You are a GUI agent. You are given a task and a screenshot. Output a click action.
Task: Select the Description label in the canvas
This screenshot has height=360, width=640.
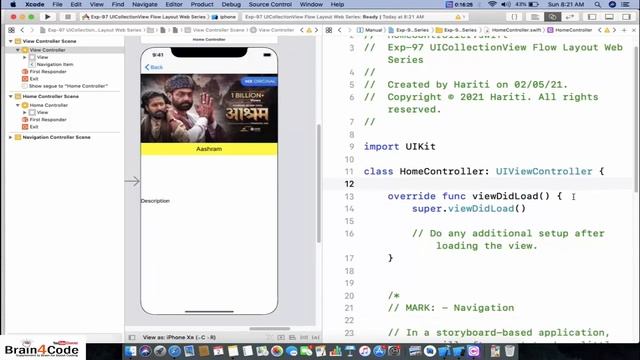pos(155,201)
